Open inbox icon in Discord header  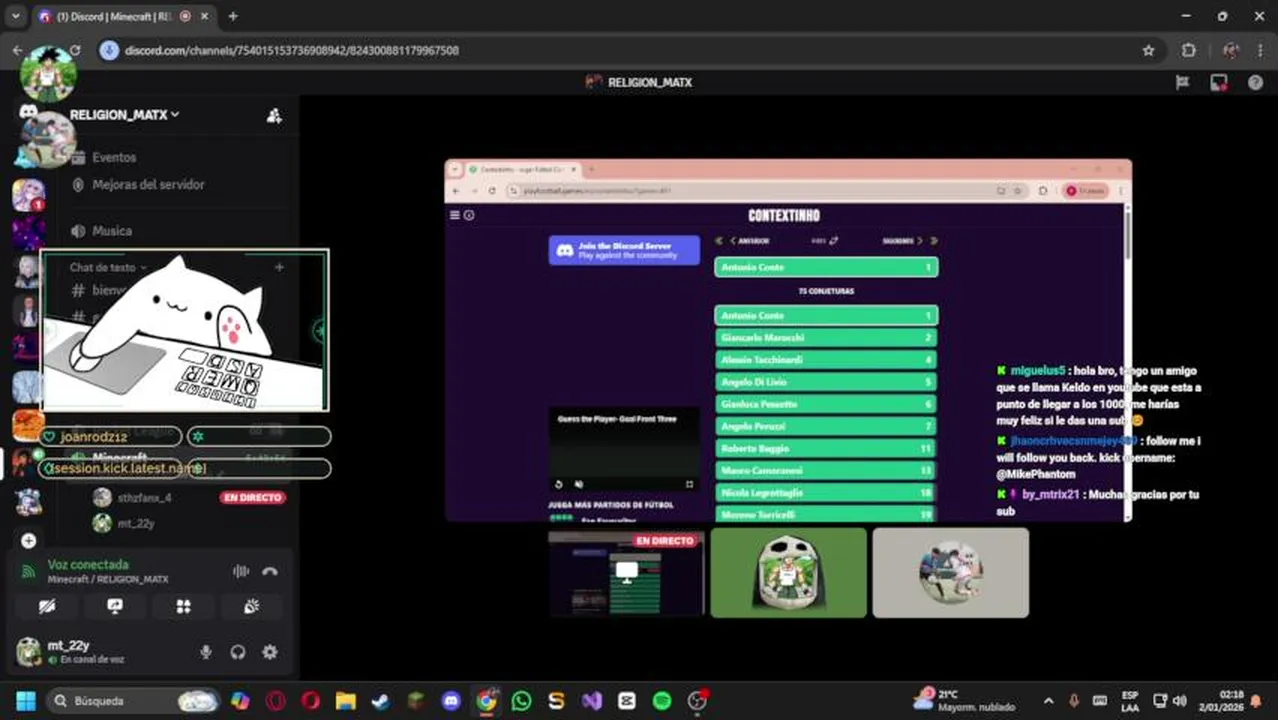1218,83
